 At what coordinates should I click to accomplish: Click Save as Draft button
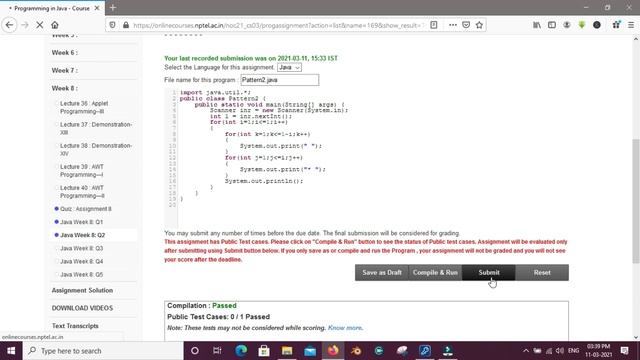pos(382,273)
